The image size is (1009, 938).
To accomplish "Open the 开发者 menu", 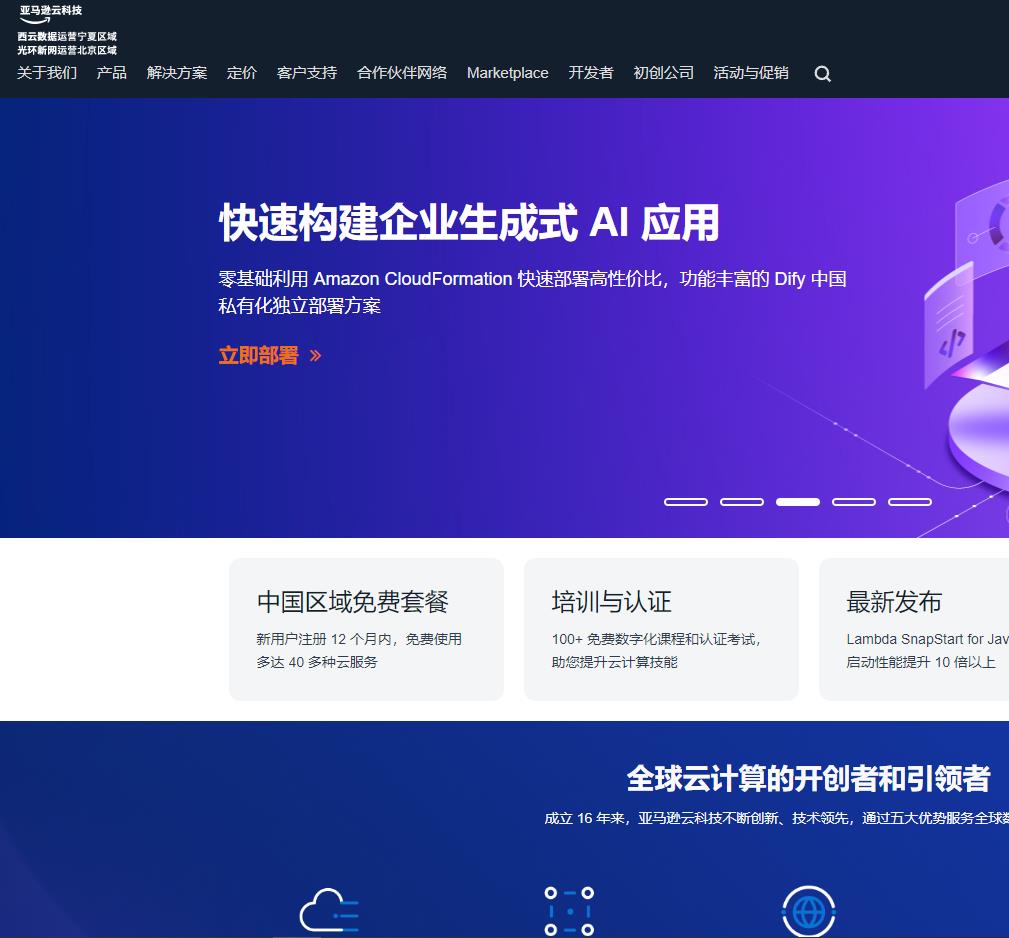I will (591, 73).
